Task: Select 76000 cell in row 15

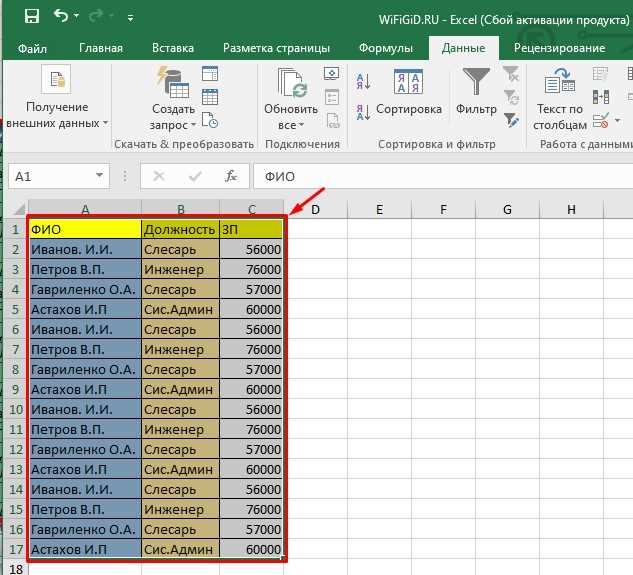Action: coord(252,509)
